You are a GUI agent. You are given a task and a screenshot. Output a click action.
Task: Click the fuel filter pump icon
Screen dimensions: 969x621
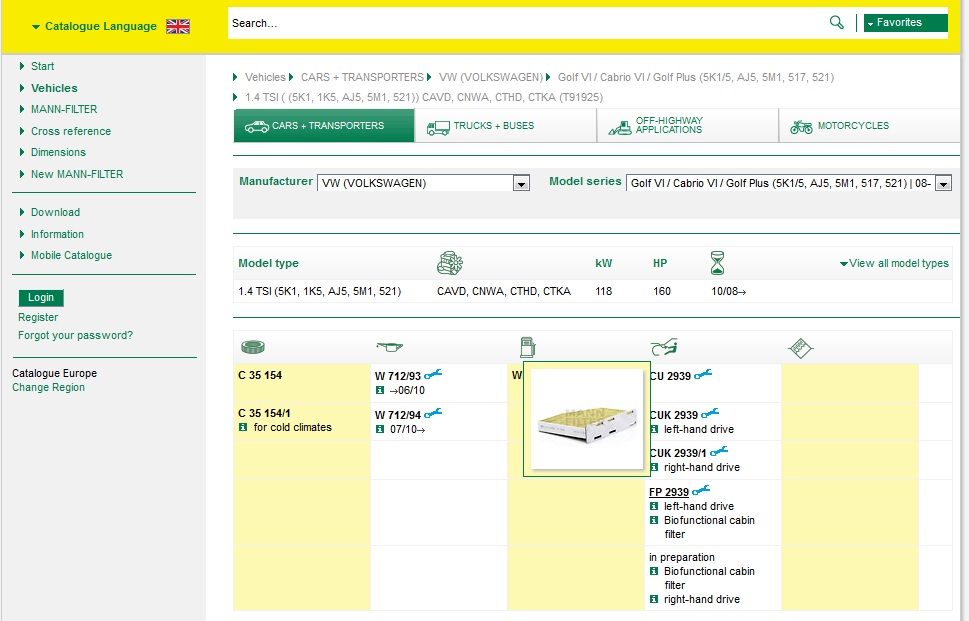[527, 347]
